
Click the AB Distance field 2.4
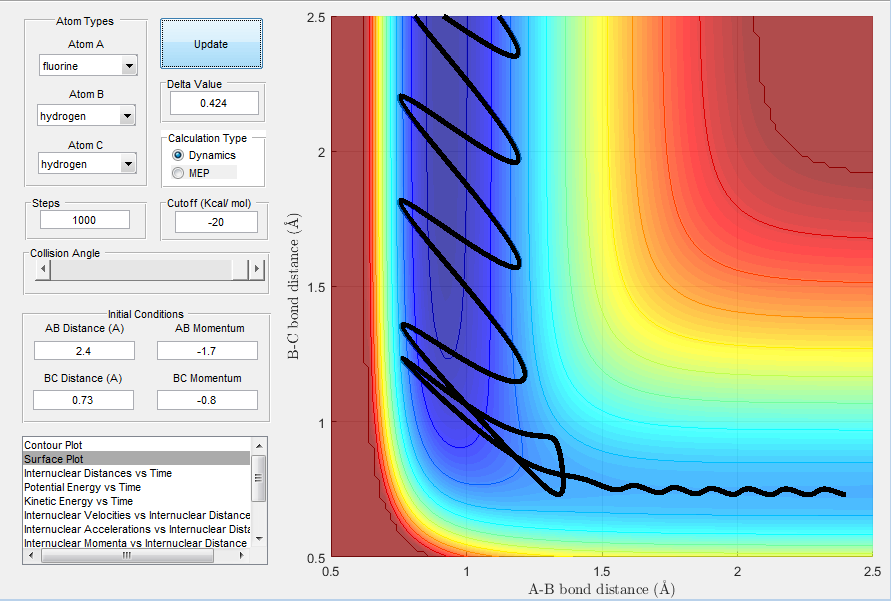click(x=84, y=350)
